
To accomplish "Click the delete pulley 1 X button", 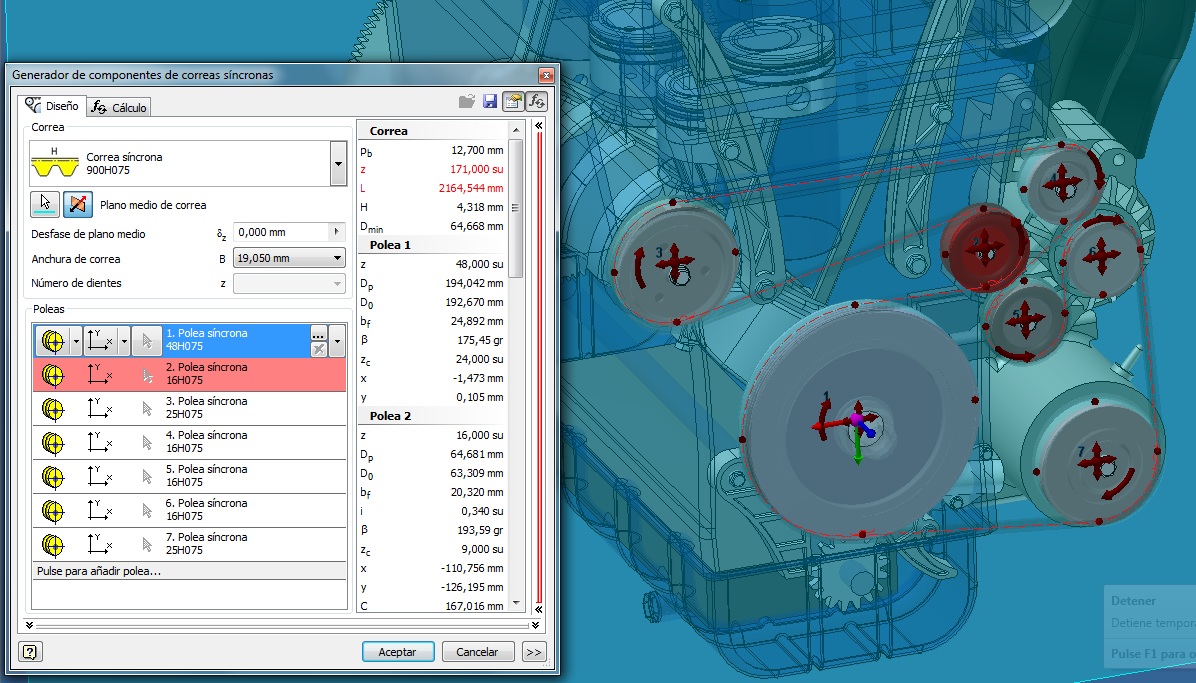I will (x=319, y=349).
